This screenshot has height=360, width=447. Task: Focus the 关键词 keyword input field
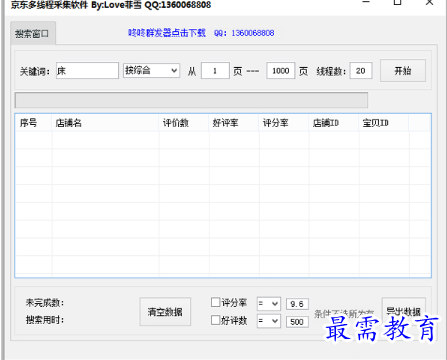point(87,71)
